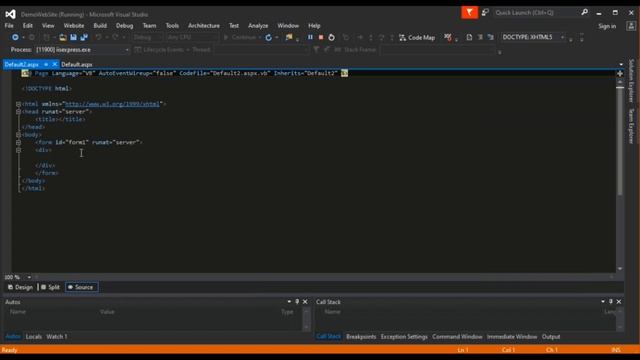This screenshot has width=640, height=360.
Task: Open the Help menu
Action: coord(314,26)
